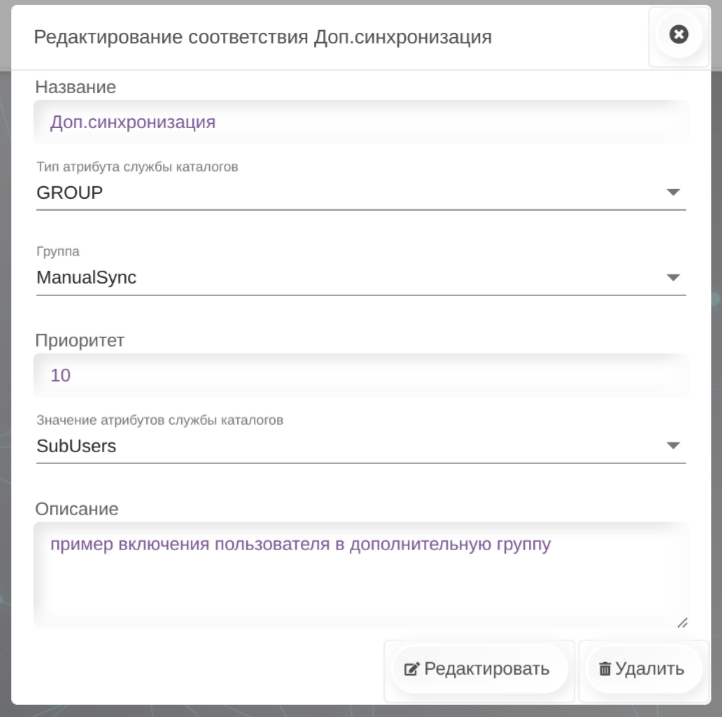722x717 pixels.
Task: Click the Приоритет label
Action: (79, 339)
